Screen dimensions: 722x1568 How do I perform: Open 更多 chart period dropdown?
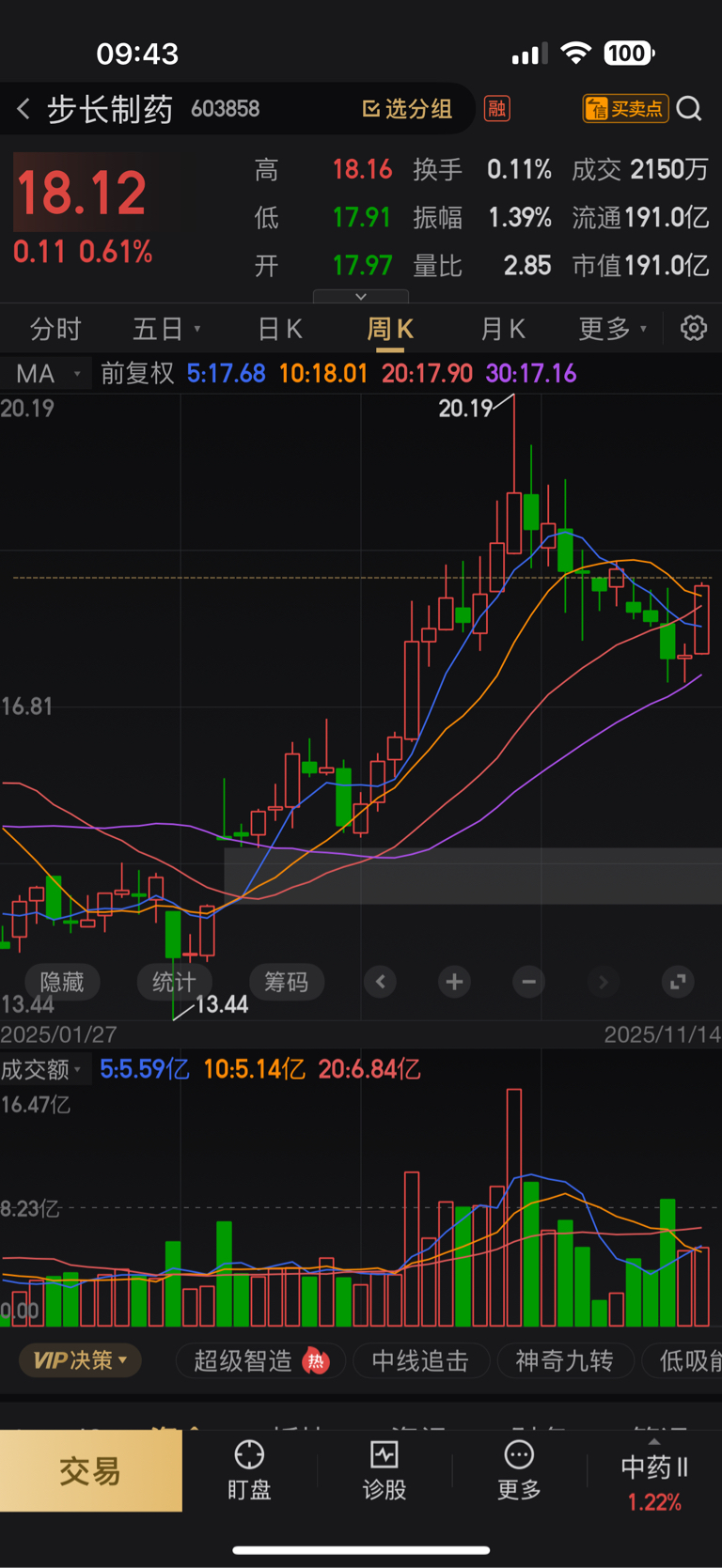point(613,329)
